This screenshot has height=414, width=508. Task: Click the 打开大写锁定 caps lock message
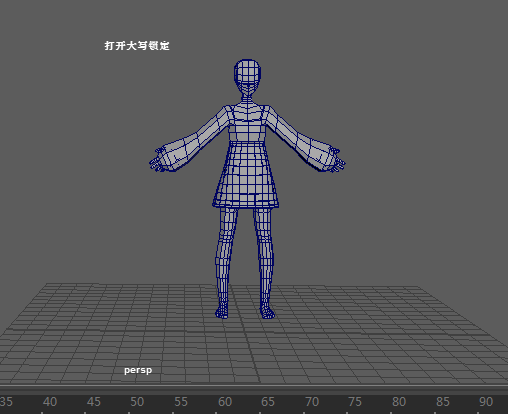pyautogui.click(x=137, y=46)
